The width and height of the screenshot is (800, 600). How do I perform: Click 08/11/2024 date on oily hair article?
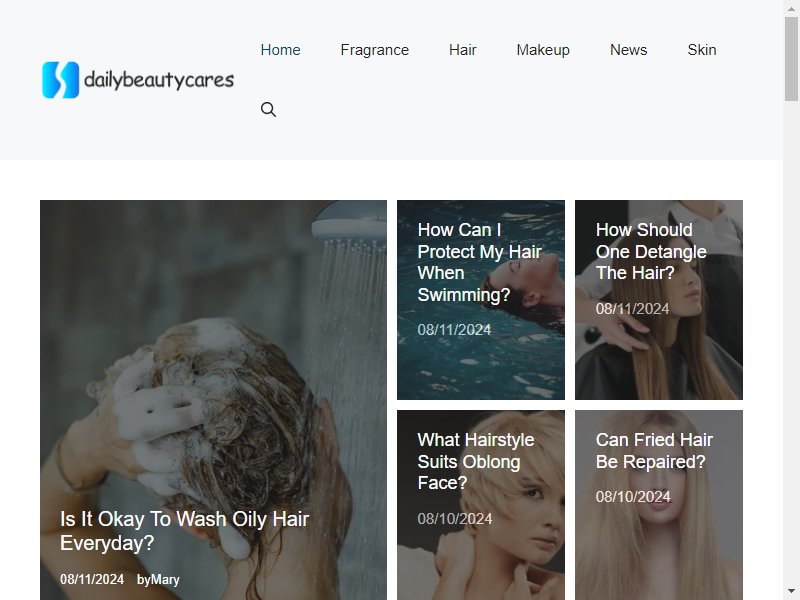92,580
